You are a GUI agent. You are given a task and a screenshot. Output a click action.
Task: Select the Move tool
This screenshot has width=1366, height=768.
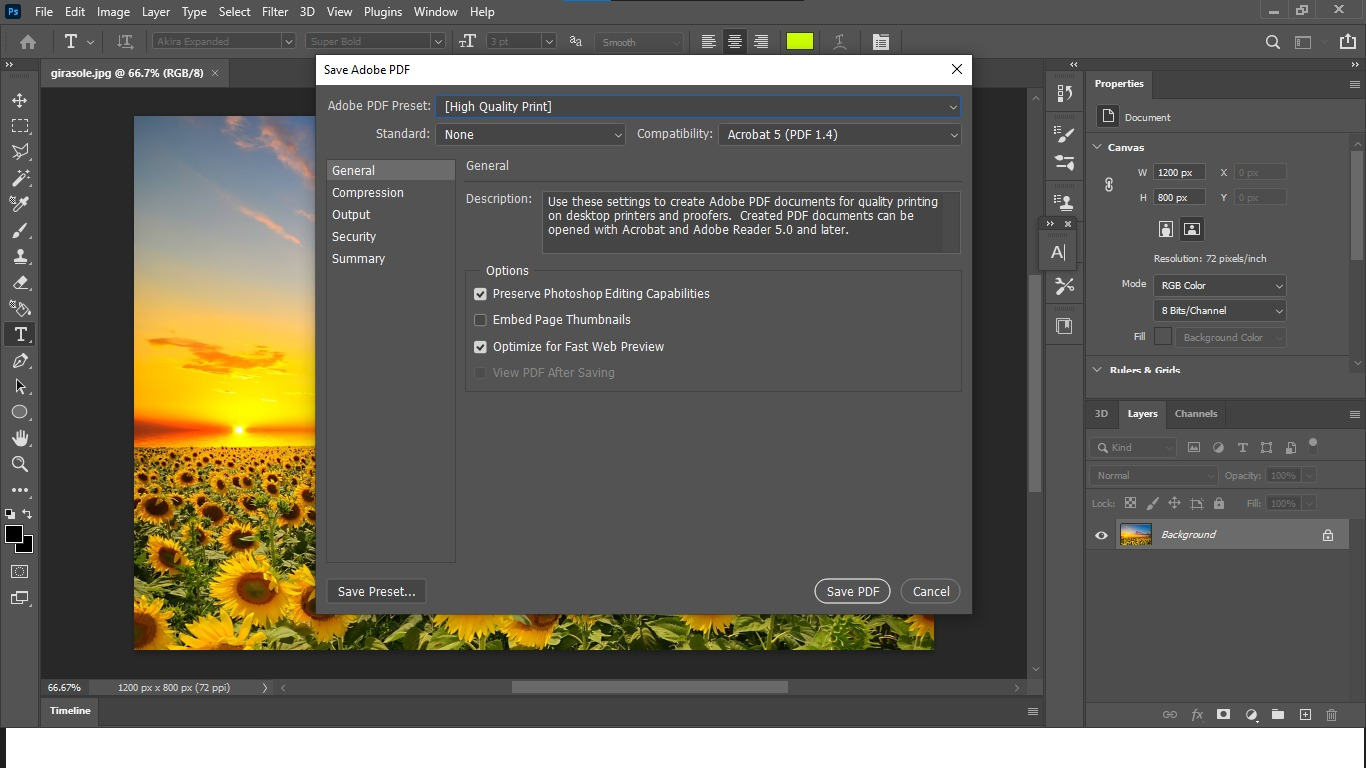(19, 99)
